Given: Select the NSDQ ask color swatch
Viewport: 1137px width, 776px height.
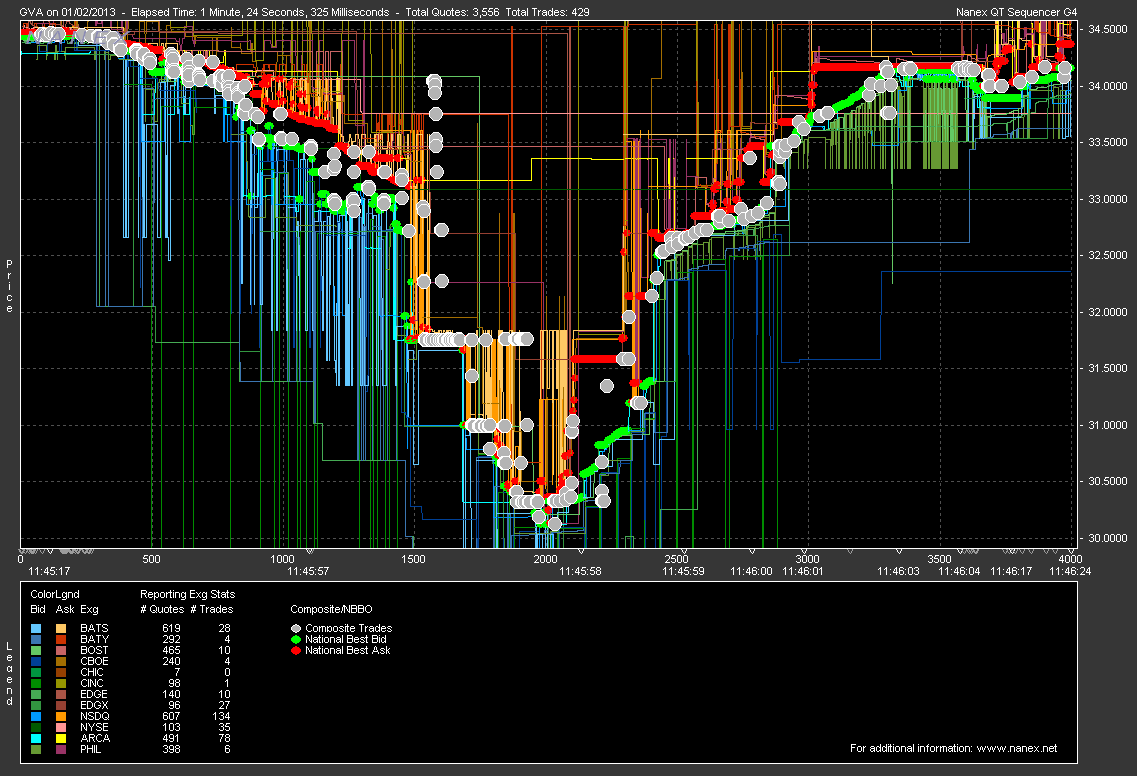Looking at the screenshot, I should (61, 716).
